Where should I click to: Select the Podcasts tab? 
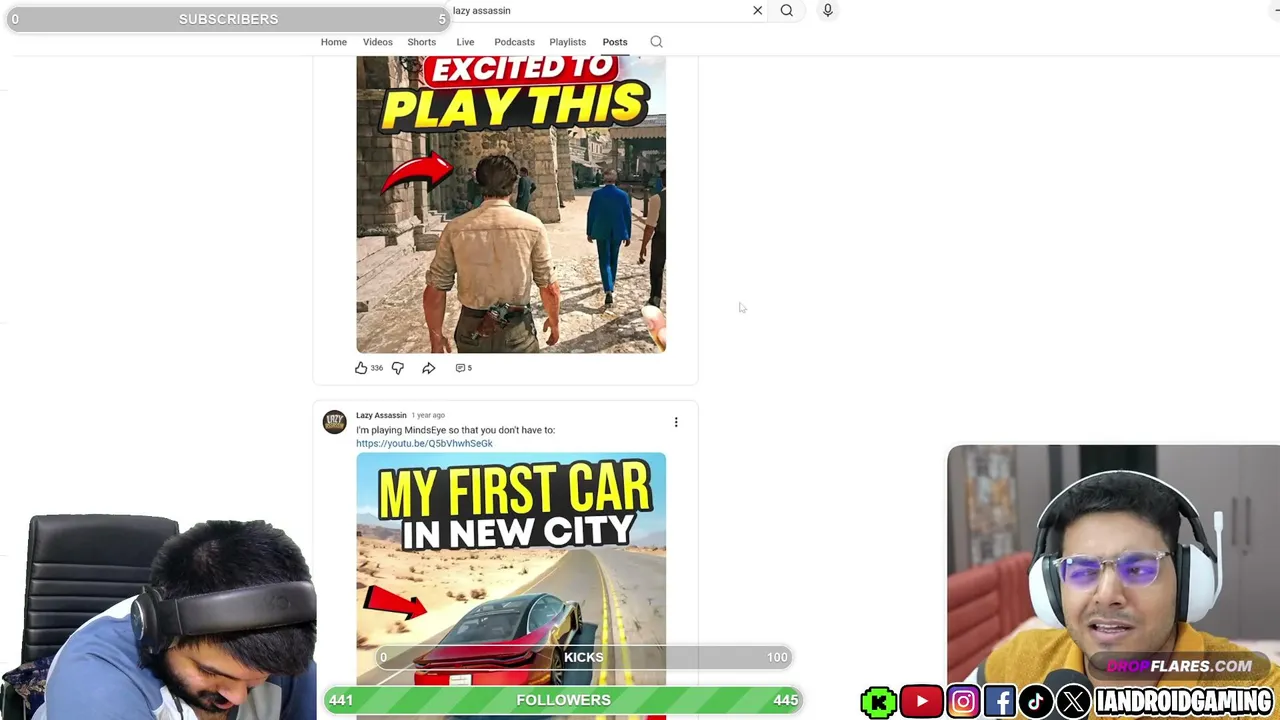[514, 42]
